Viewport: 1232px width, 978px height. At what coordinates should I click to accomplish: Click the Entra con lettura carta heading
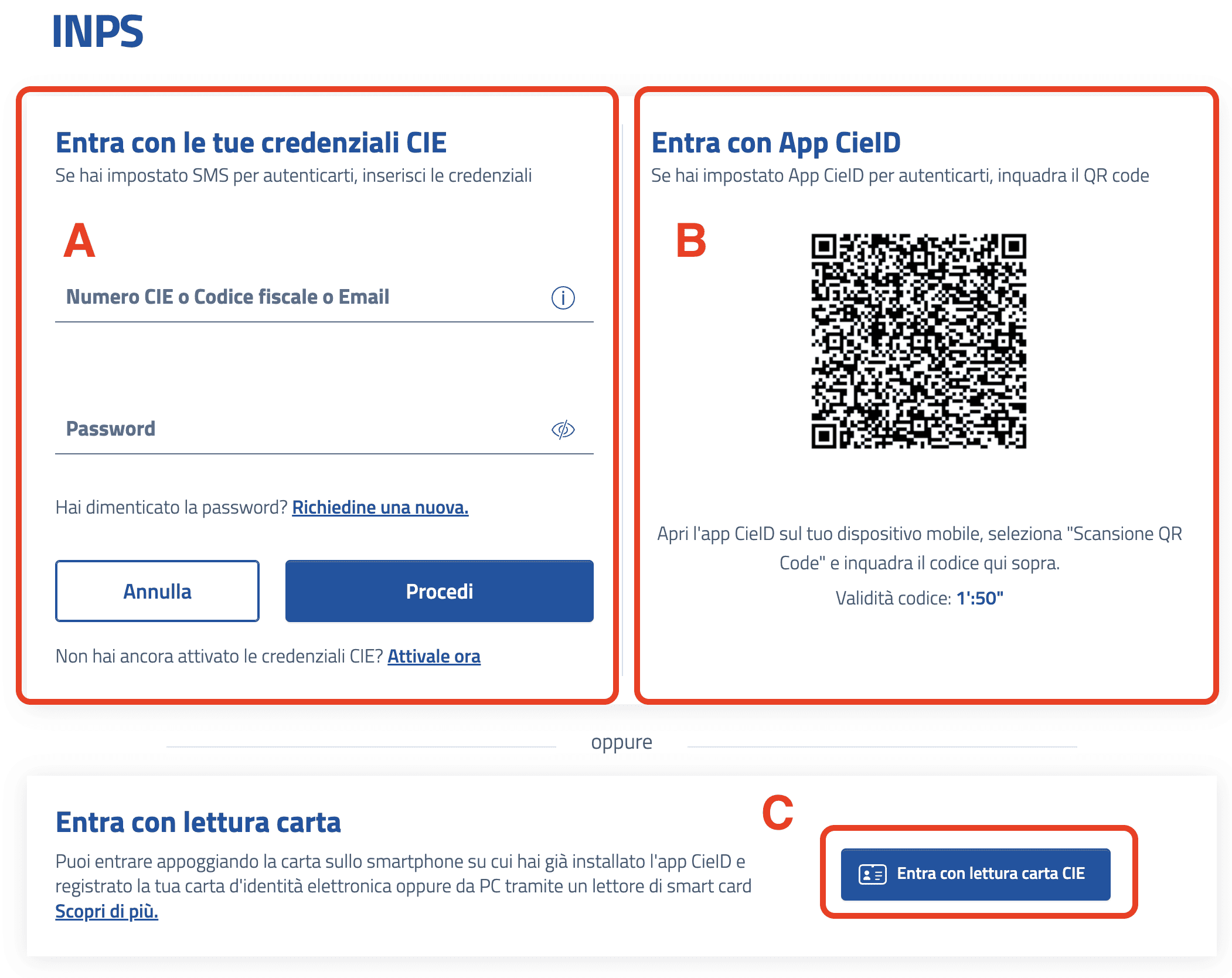tap(198, 822)
